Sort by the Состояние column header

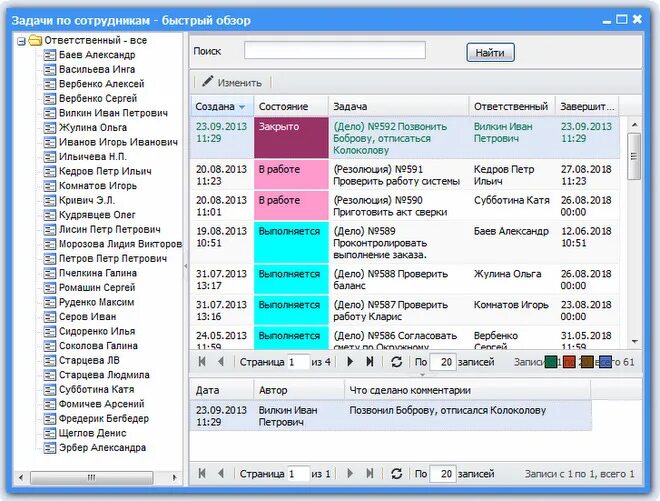pyautogui.click(x=291, y=107)
